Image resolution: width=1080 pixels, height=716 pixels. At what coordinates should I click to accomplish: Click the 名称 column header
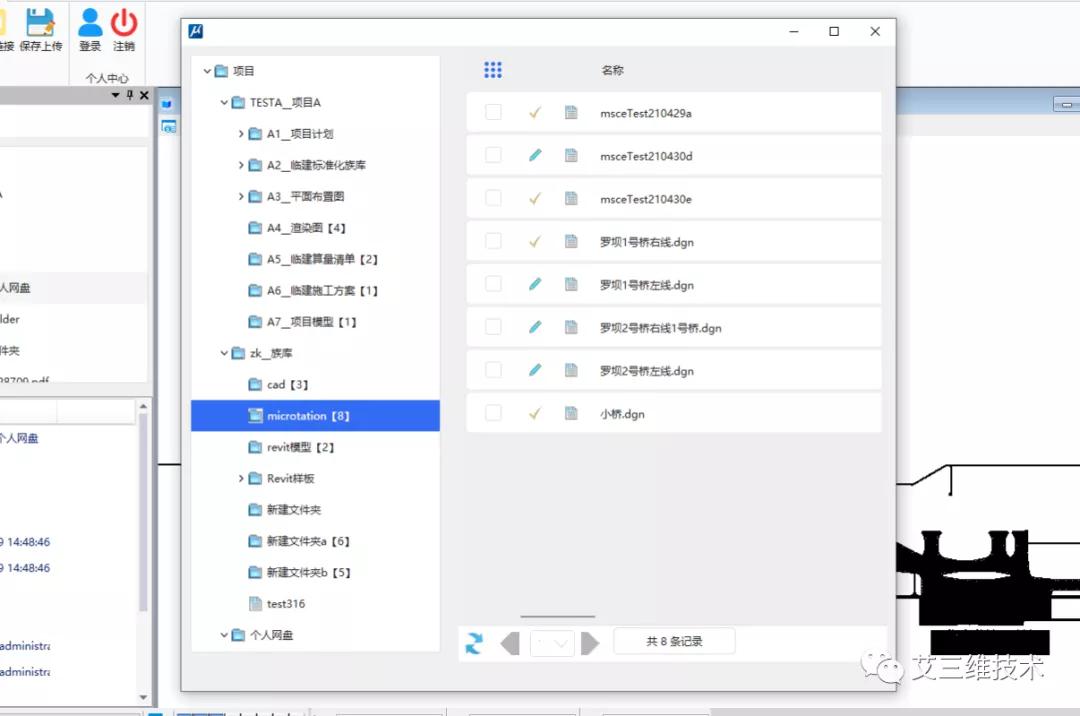(613, 70)
